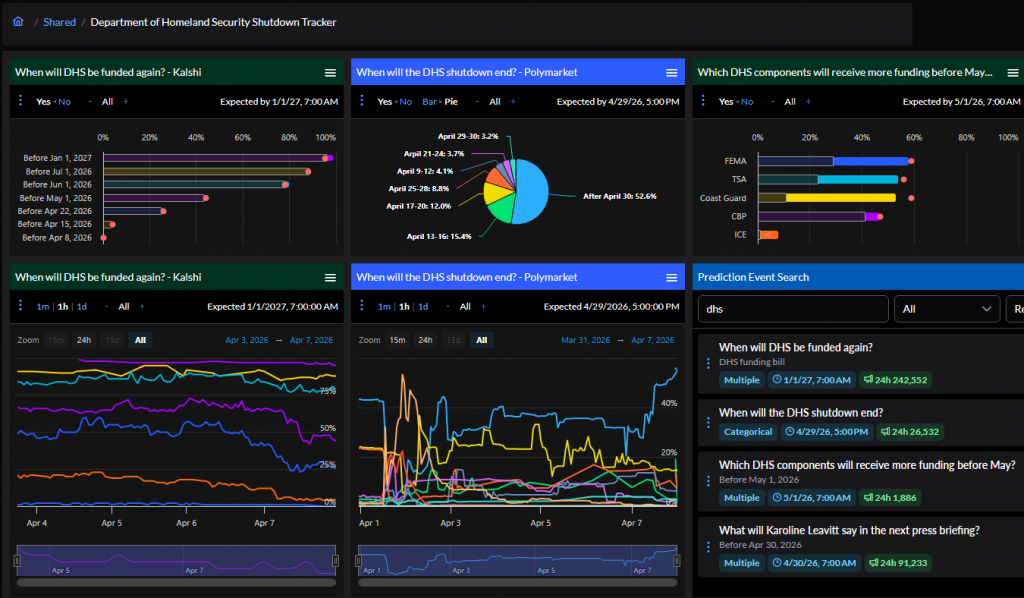Select 15m zoom on Polymarket line chart

click(397, 340)
